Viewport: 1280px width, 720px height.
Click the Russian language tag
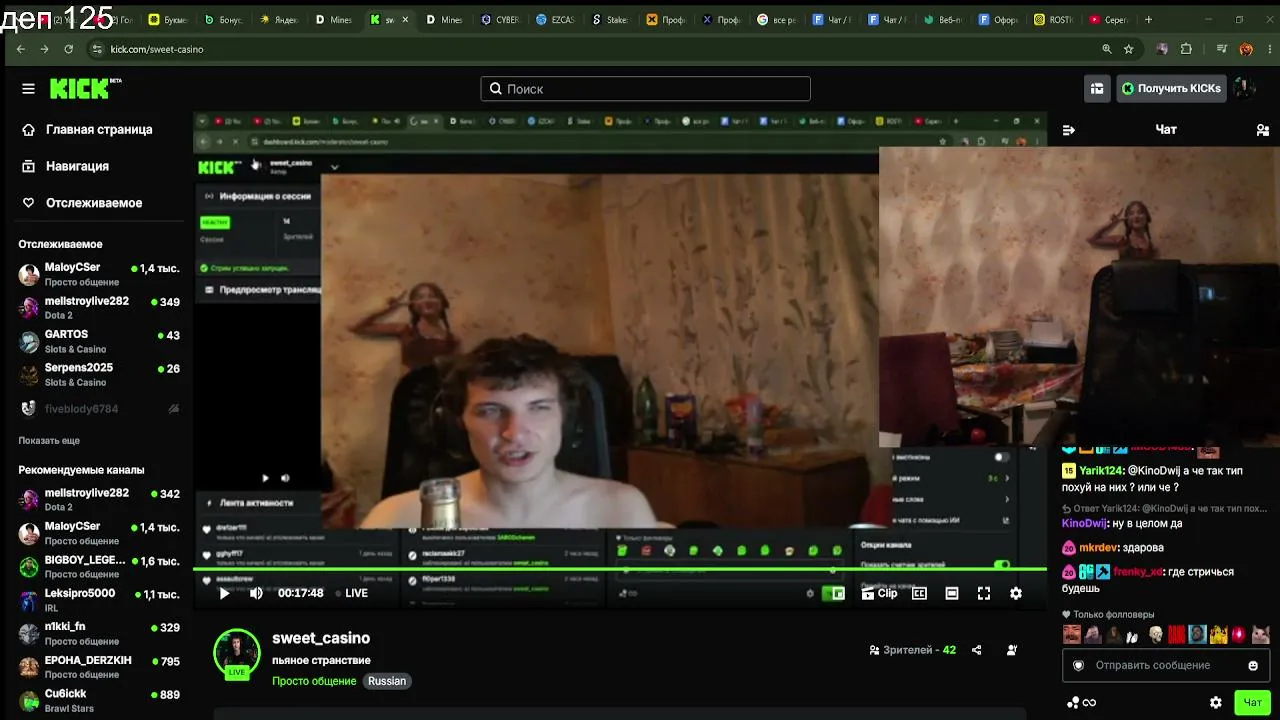click(387, 681)
